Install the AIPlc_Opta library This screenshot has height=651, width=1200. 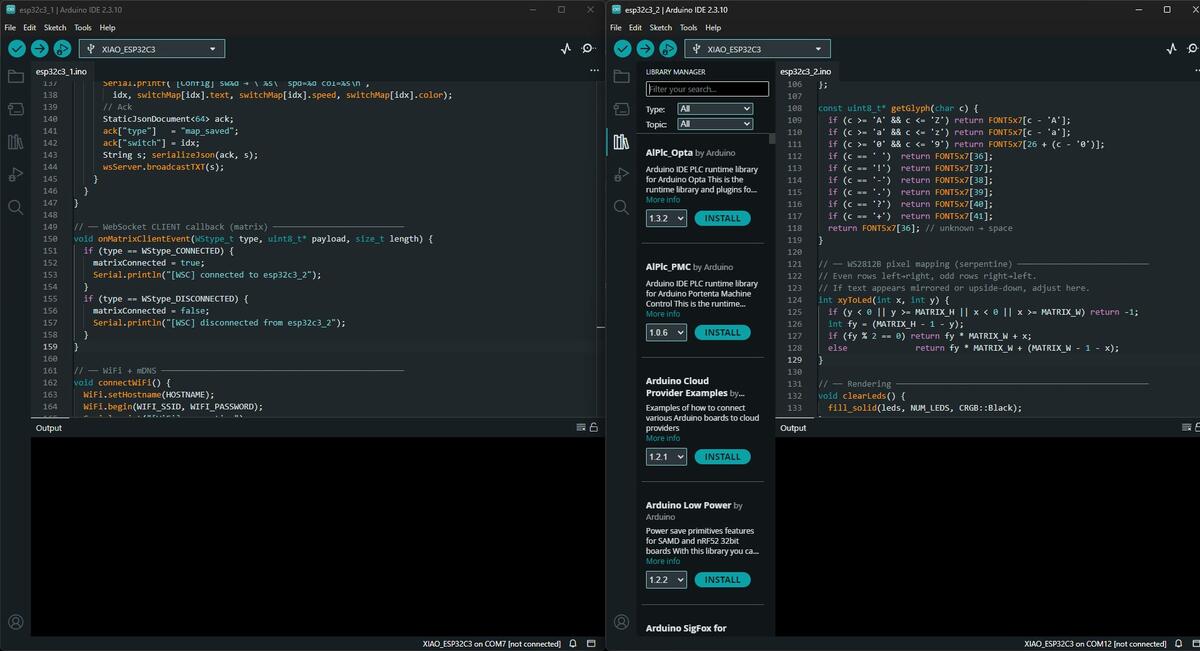tap(722, 218)
